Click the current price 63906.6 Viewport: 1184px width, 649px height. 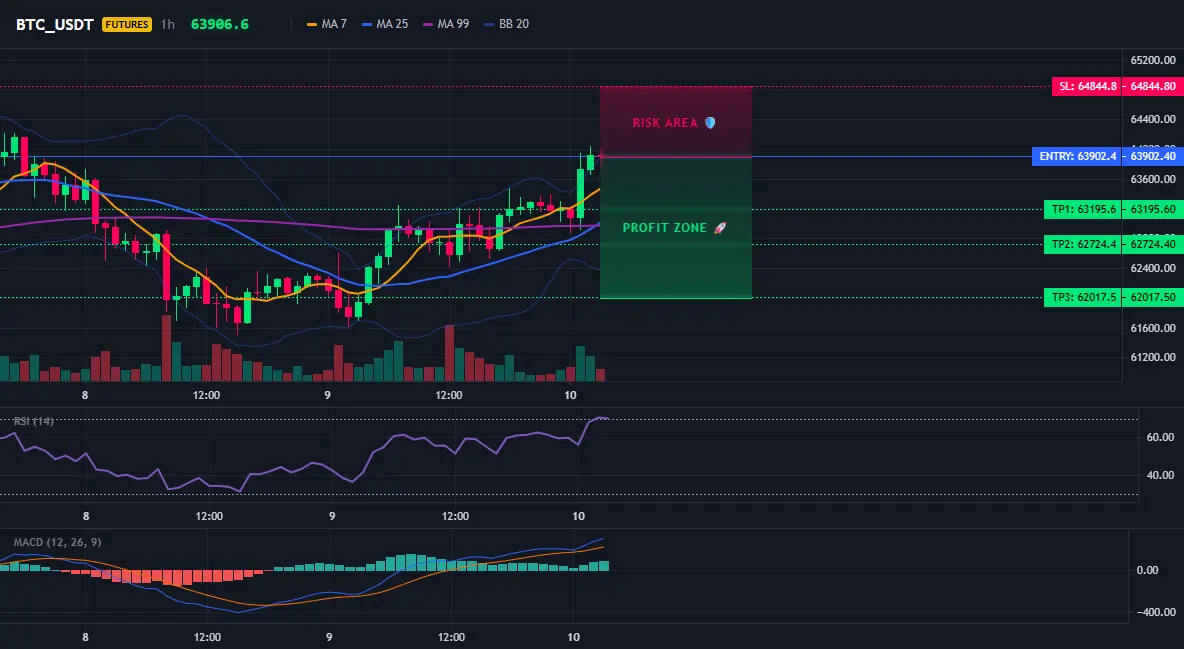(x=220, y=24)
